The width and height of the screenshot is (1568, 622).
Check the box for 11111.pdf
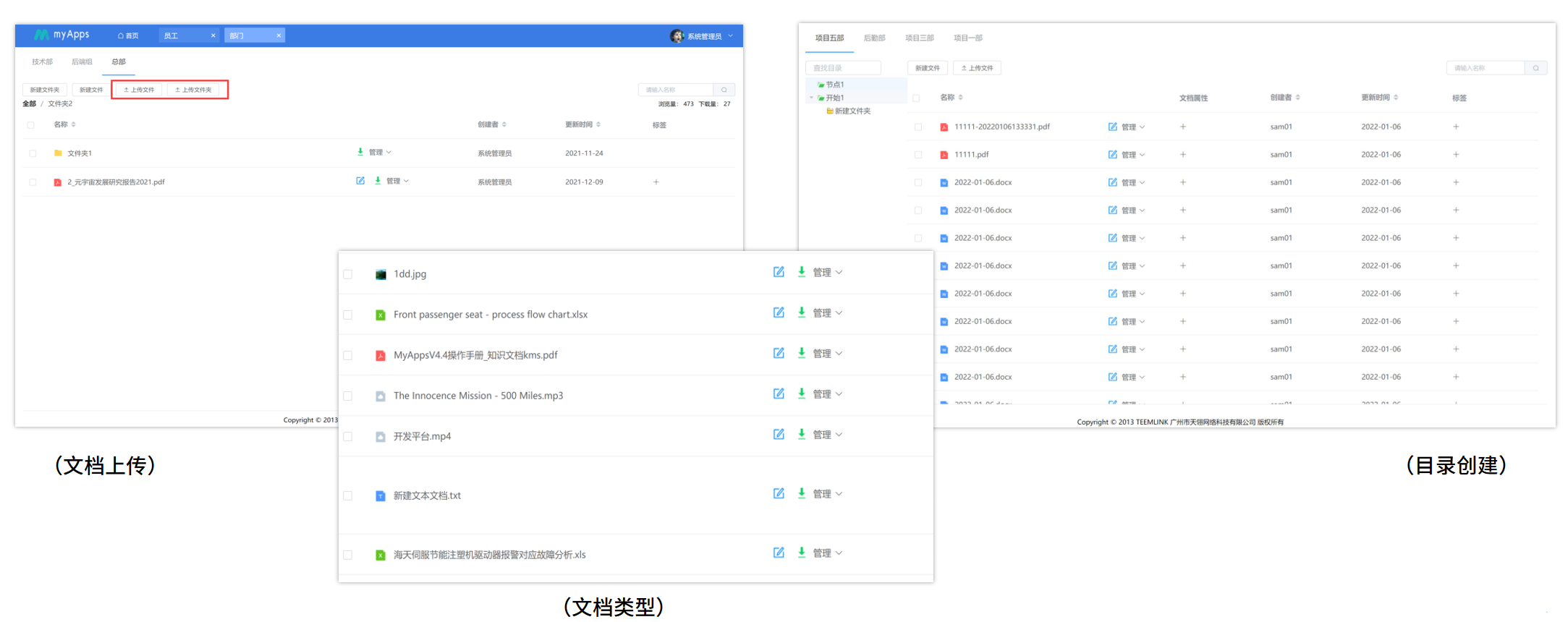pyautogui.click(x=918, y=155)
